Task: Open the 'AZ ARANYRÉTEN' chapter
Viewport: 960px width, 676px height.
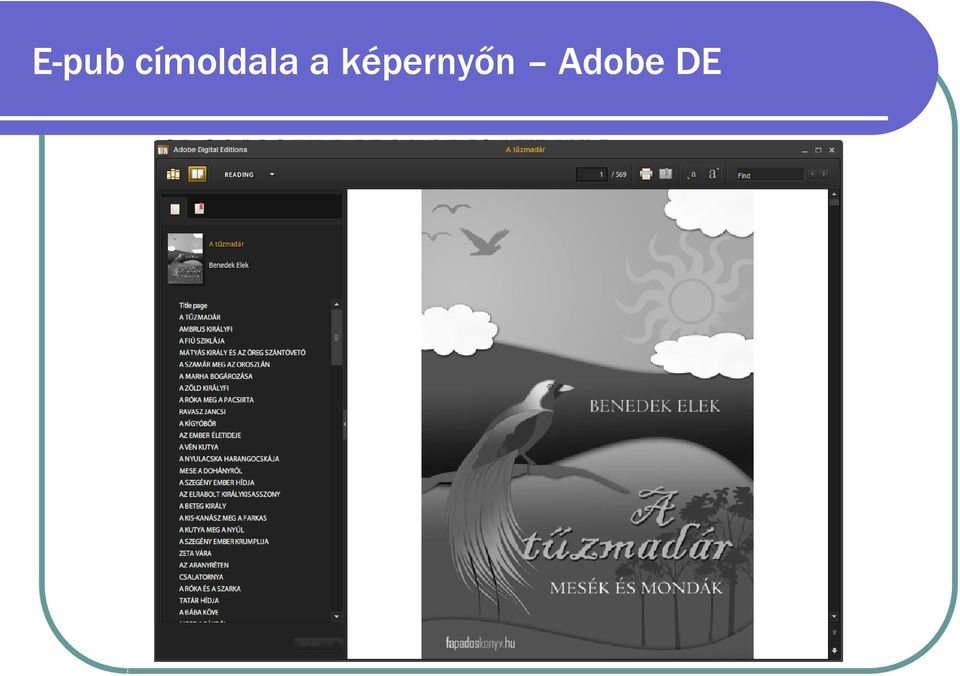Action: coord(204,565)
